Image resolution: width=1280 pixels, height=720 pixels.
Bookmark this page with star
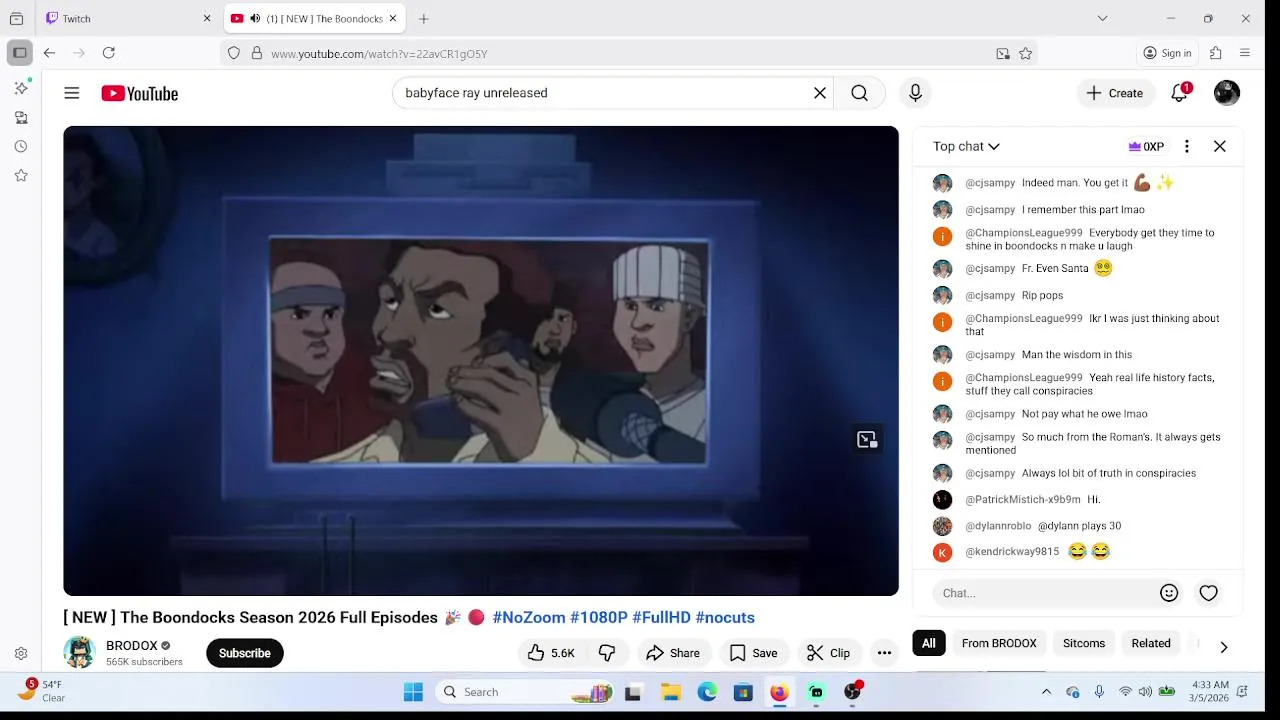(x=1025, y=54)
